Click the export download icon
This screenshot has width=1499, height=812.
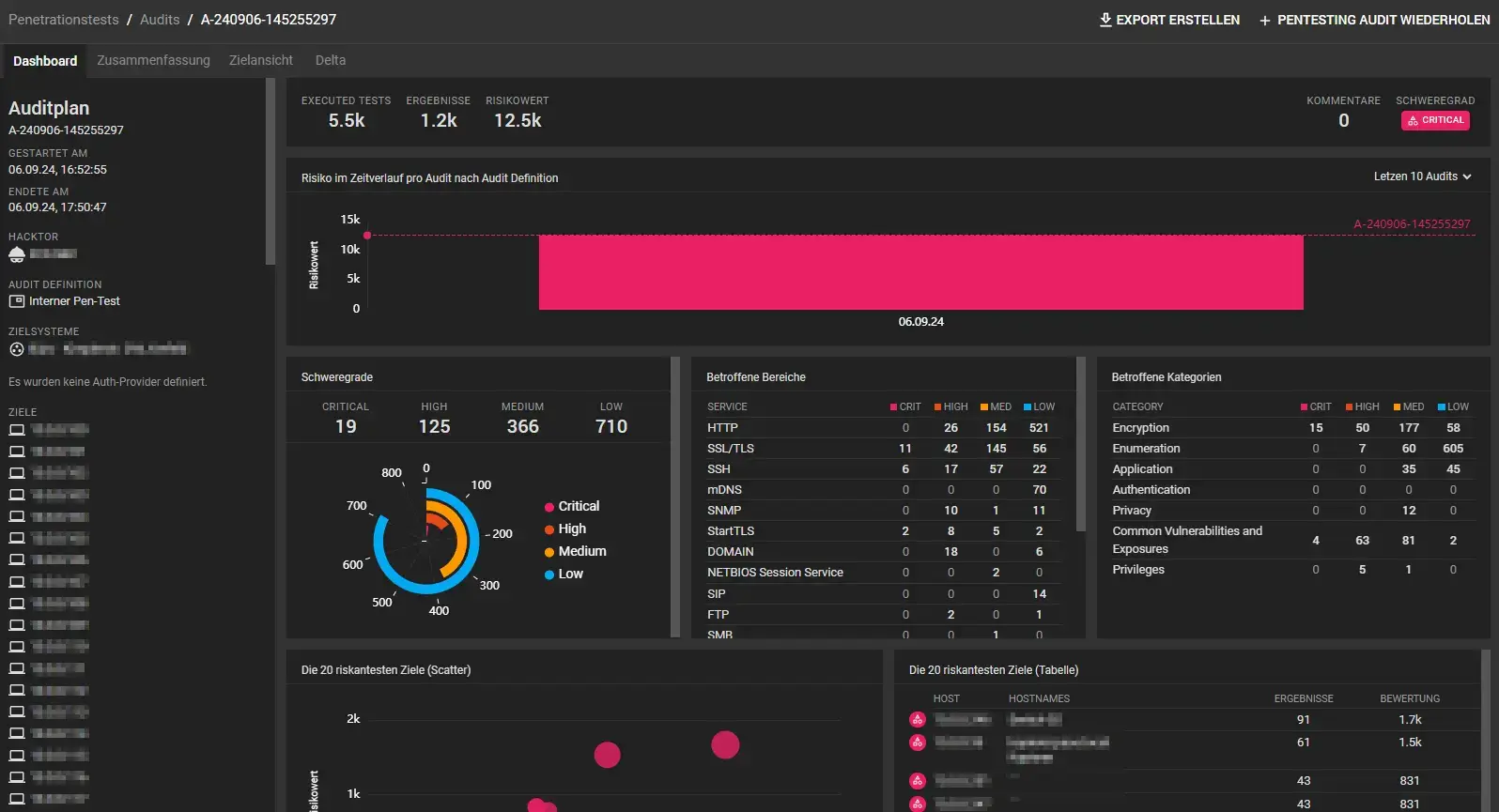click(1105, 20)
